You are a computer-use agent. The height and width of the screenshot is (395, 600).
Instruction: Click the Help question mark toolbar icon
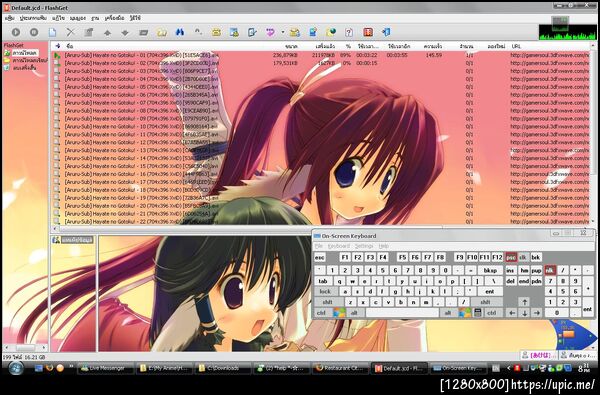pyautogui.click(x=349, y=33)
